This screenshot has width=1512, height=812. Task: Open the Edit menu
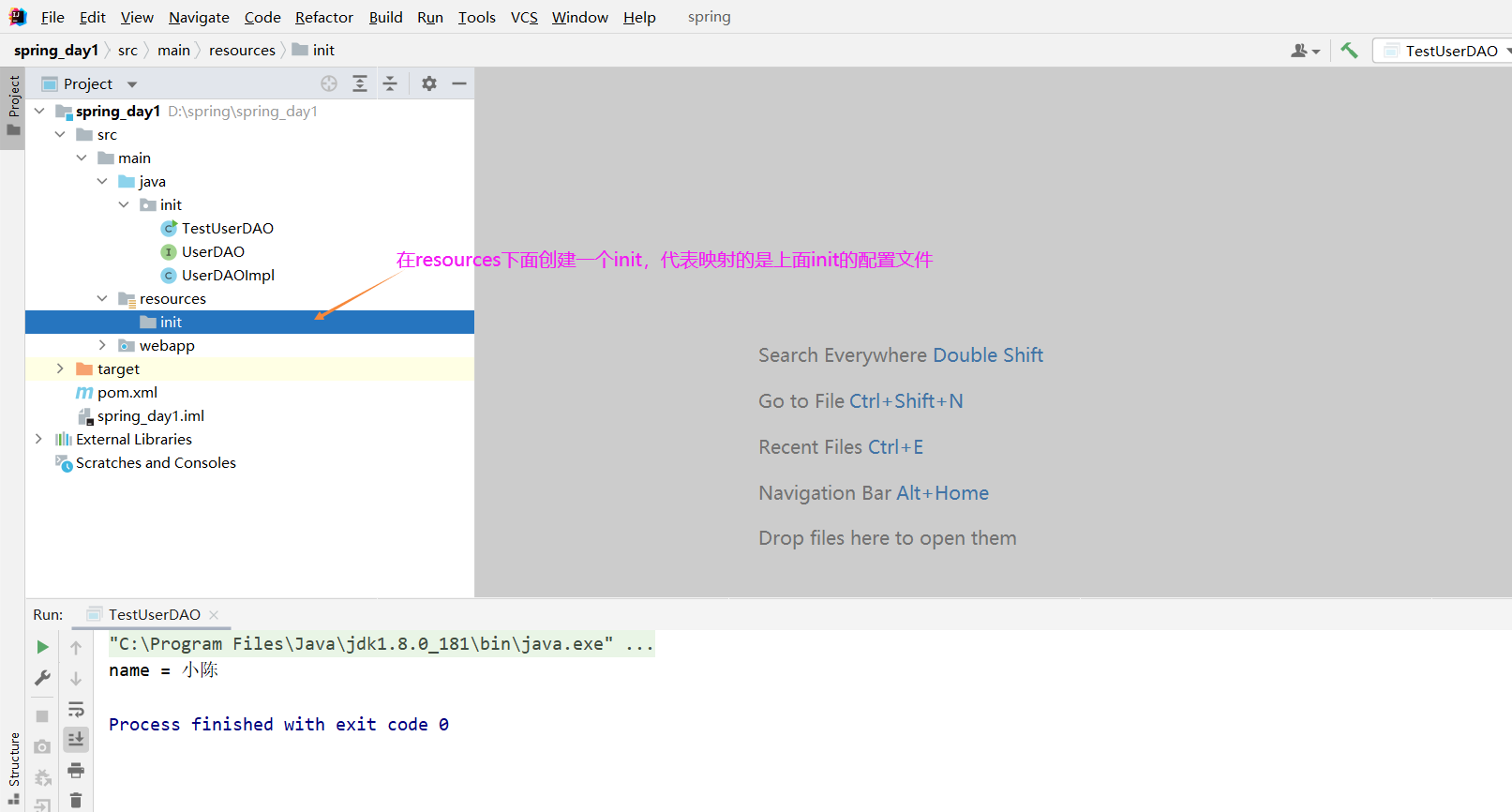93,17
